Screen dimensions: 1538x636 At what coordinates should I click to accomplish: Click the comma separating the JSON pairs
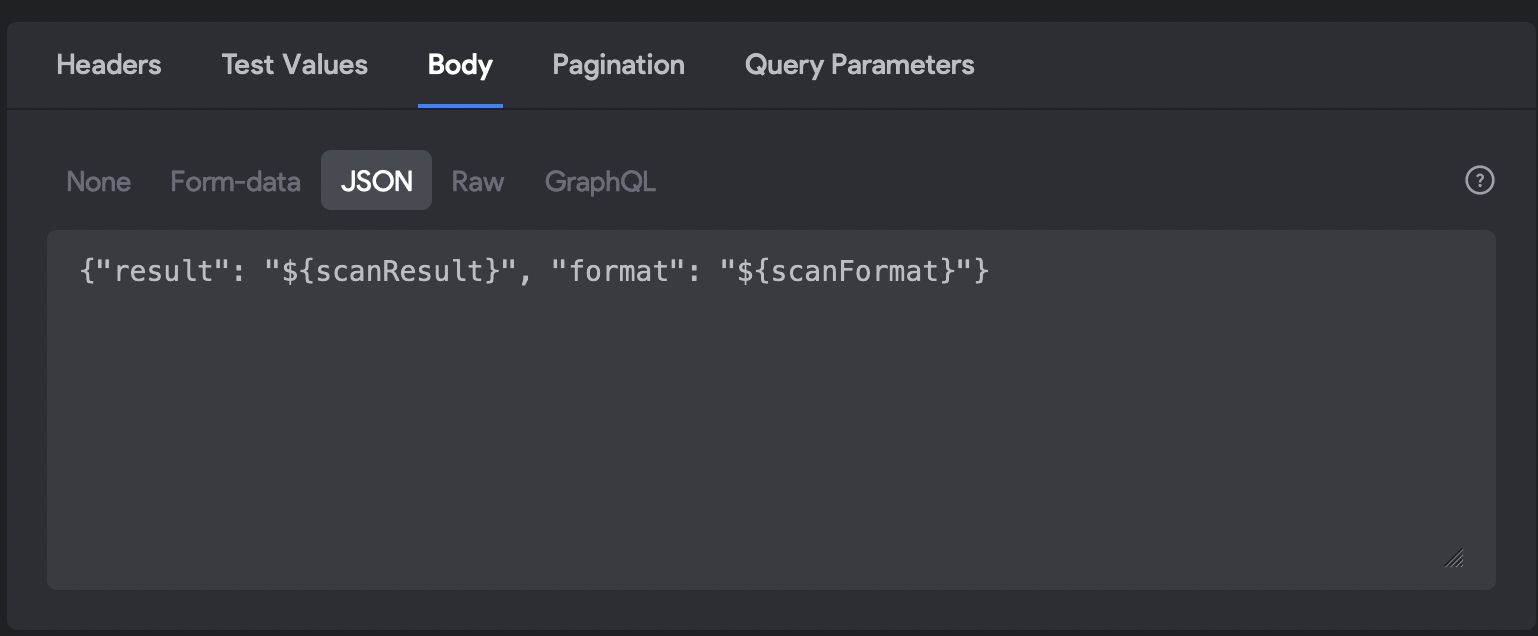point(524,273)
